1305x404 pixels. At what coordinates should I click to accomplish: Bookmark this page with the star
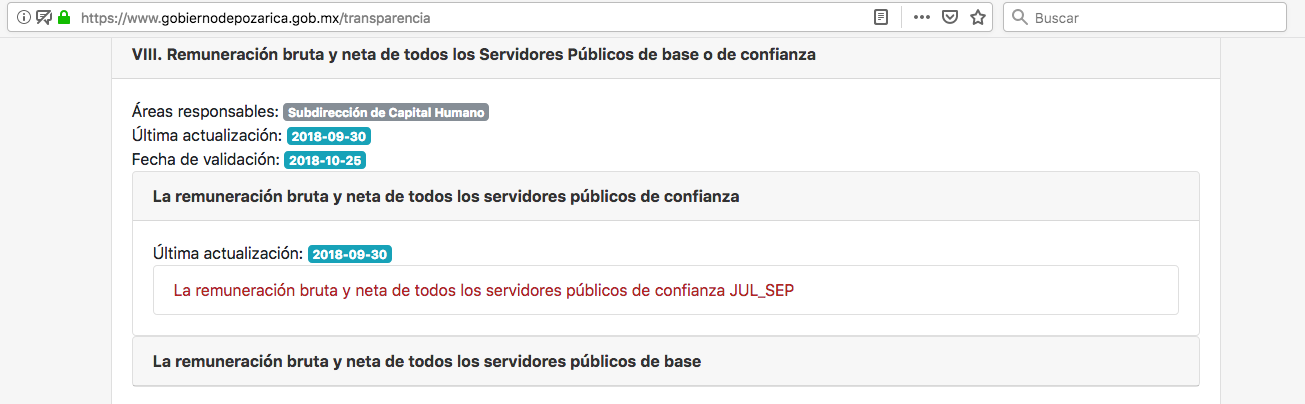(978, 18)
